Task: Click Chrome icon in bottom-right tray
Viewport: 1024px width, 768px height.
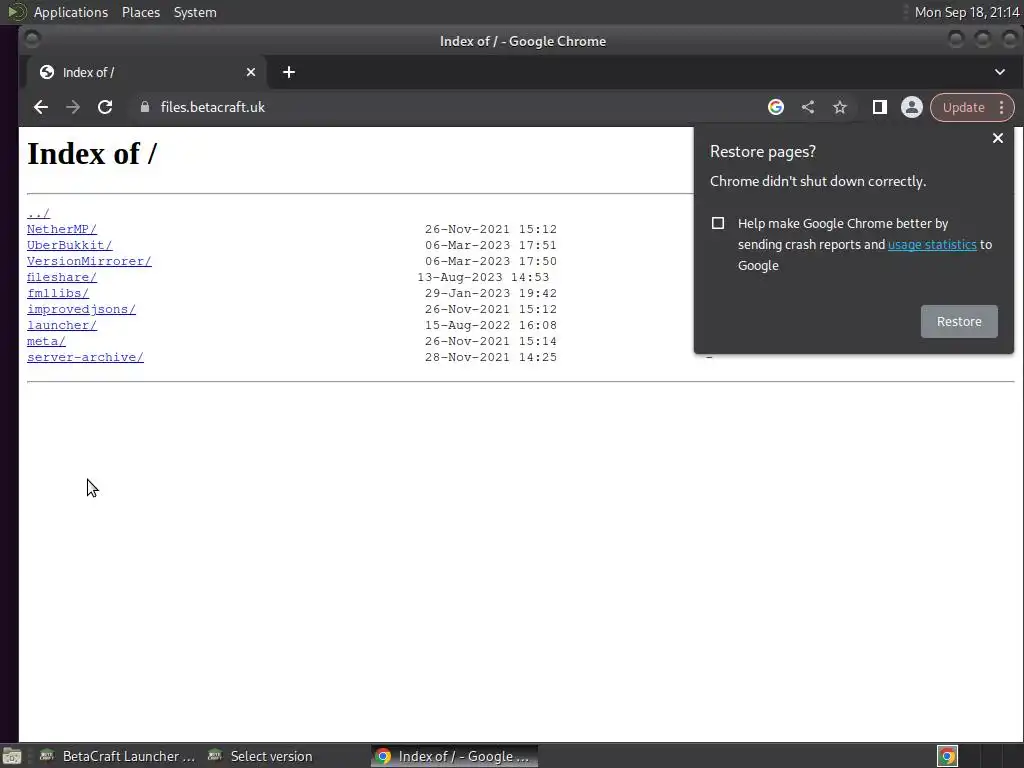Action: [947, 756]
